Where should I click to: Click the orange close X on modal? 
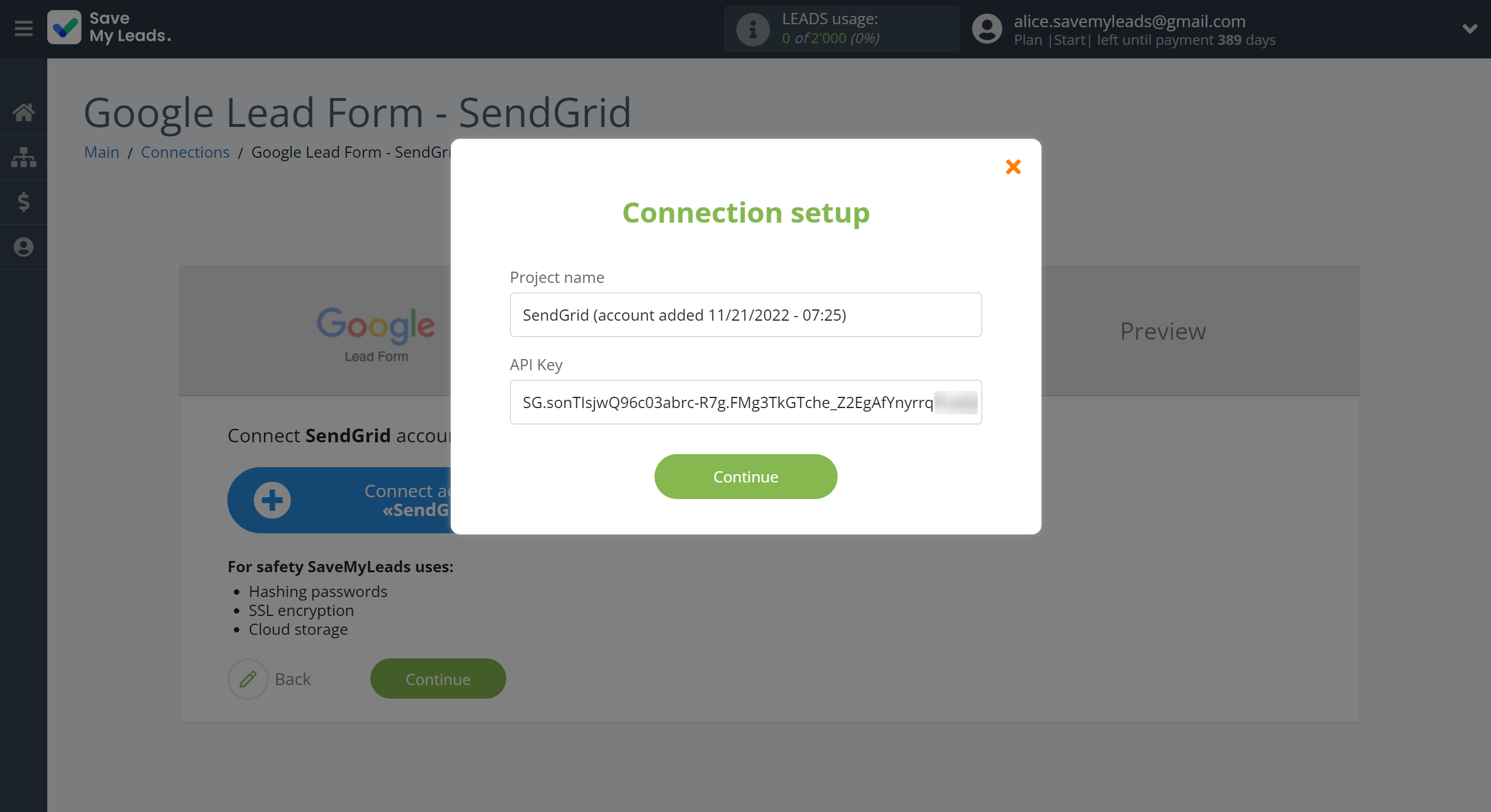(x=1013, y=167)
